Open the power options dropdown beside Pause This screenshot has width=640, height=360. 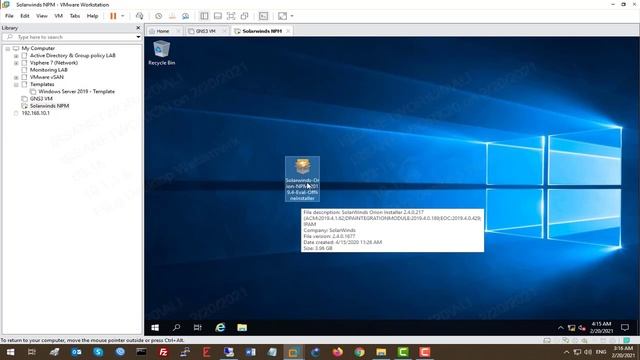(122, 16)
